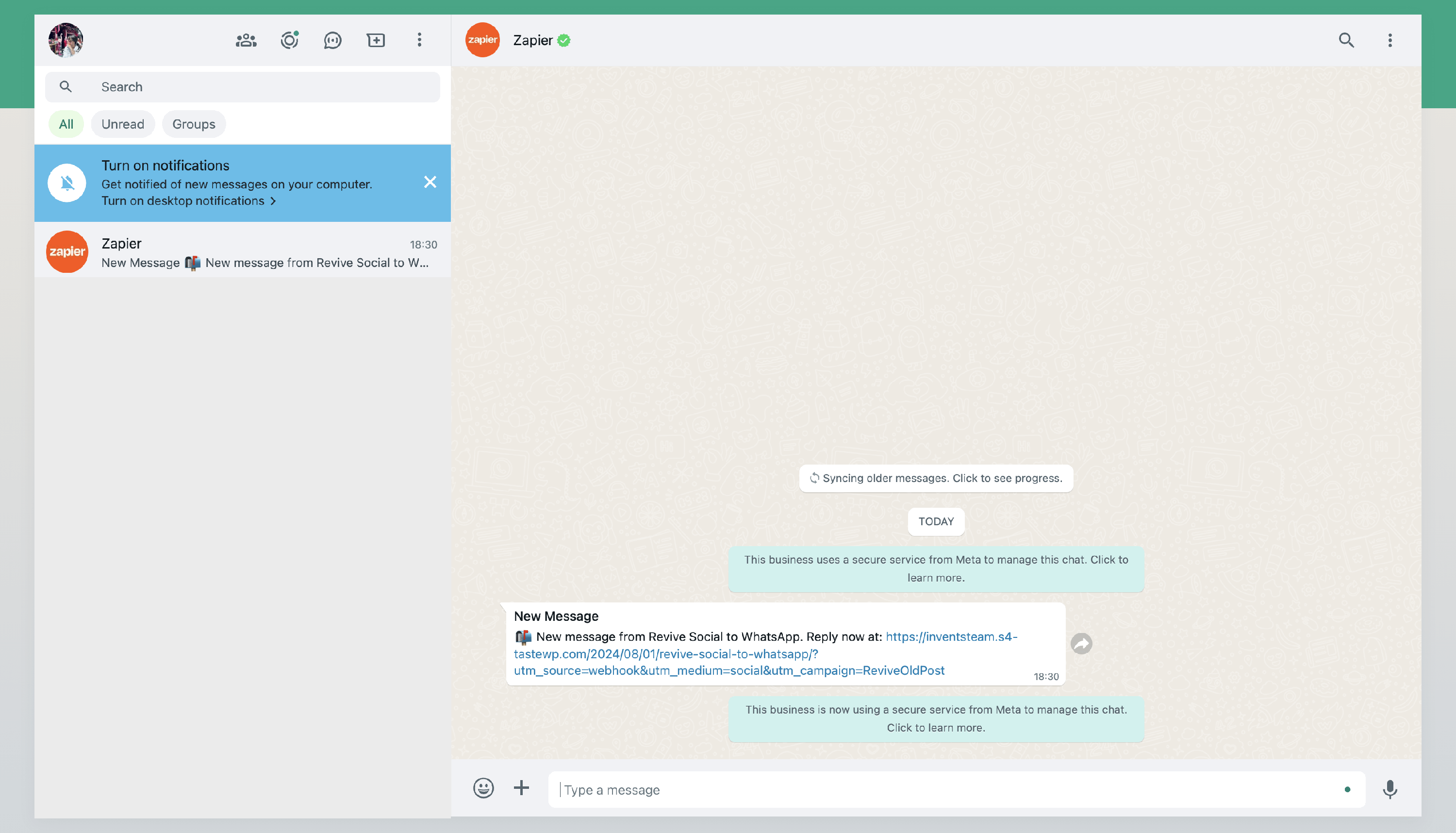Start voice message with microphone
Image resolution: width=1456 pixels, height=833 pixels.
(x=1390, y=789)
